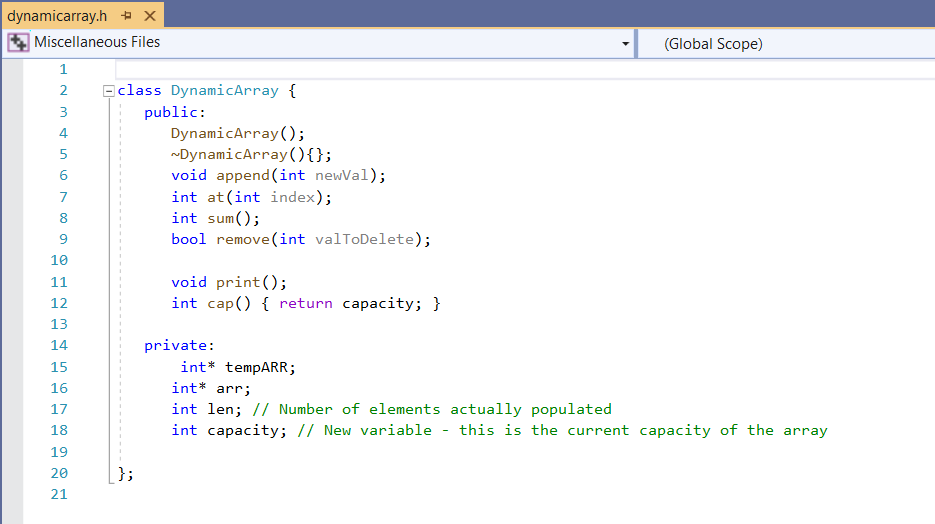The image size is (935, 524).
Task: Click 'DynamicArray' class name on line 2
Action: click(225, 91)
